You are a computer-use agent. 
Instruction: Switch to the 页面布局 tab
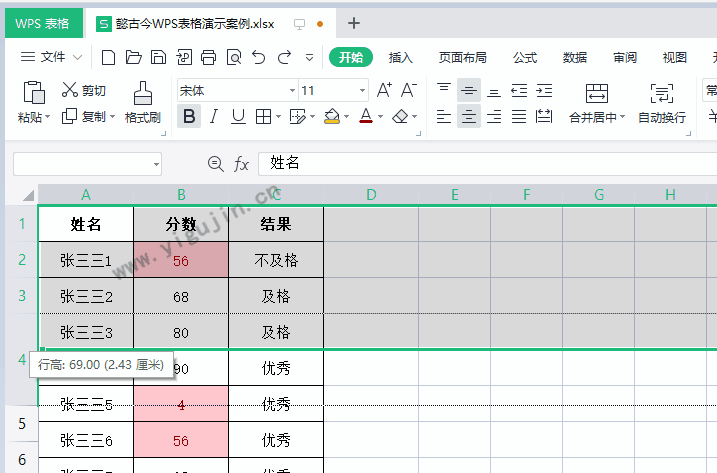462,58
